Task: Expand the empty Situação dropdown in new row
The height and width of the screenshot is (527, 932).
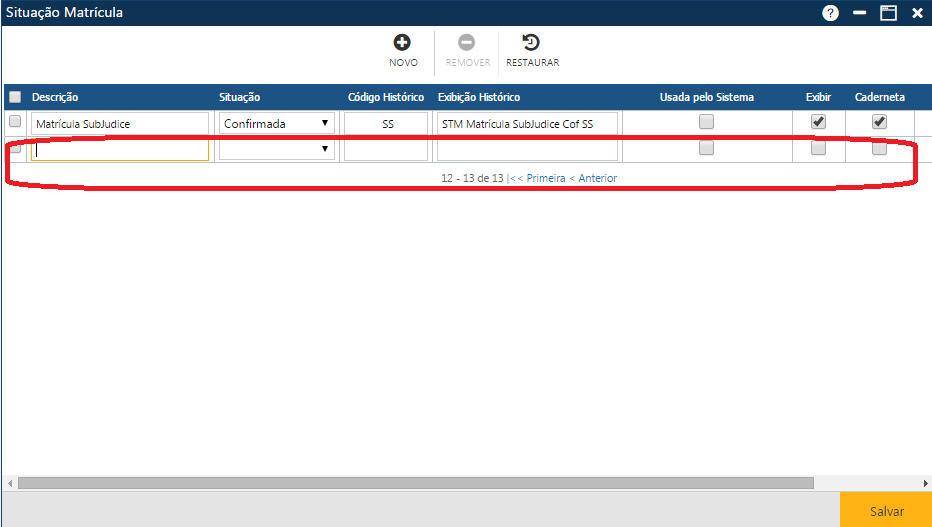Action: 277,149
